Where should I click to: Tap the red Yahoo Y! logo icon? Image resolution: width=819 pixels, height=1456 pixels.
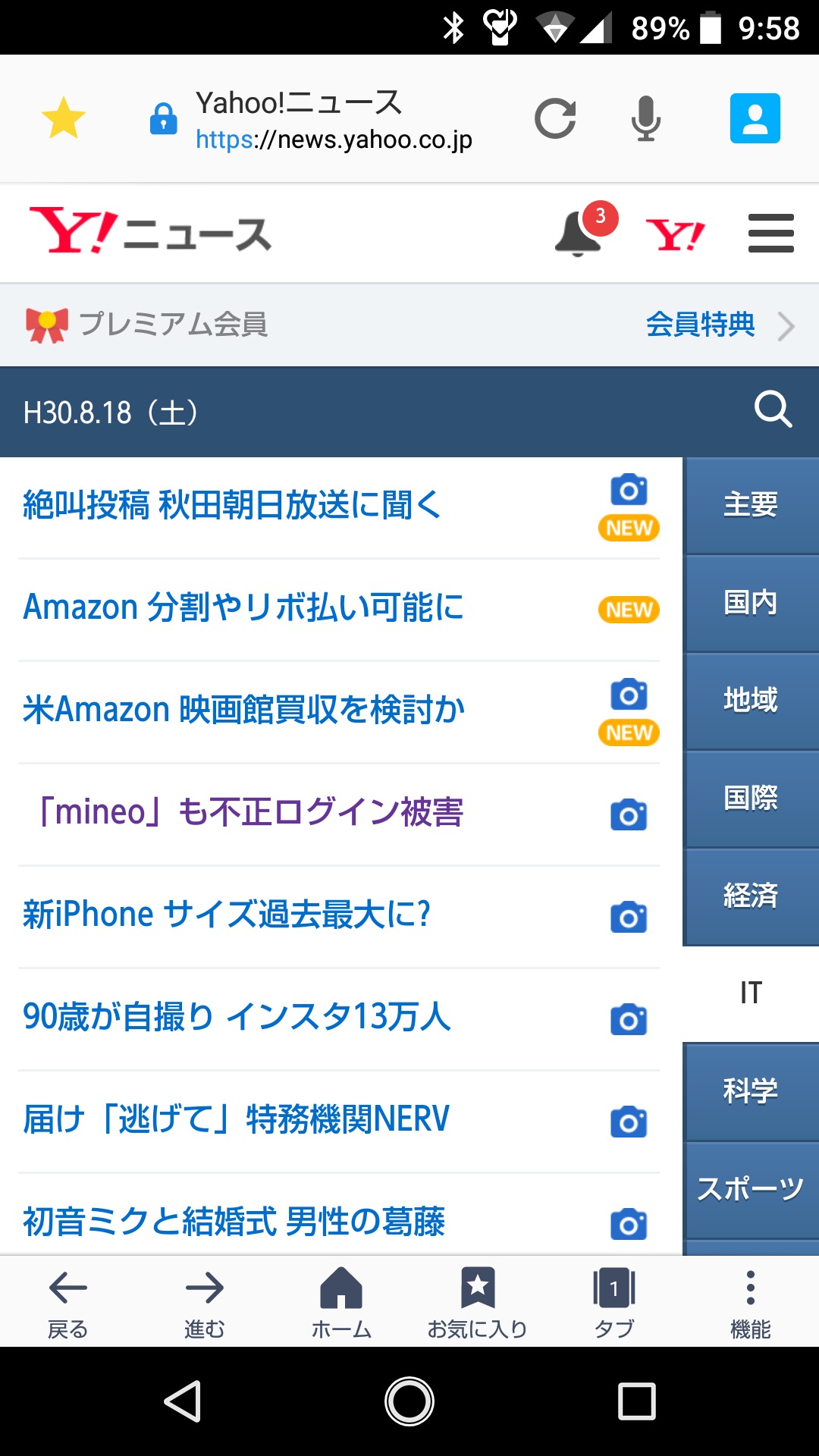tap(674, 234)
